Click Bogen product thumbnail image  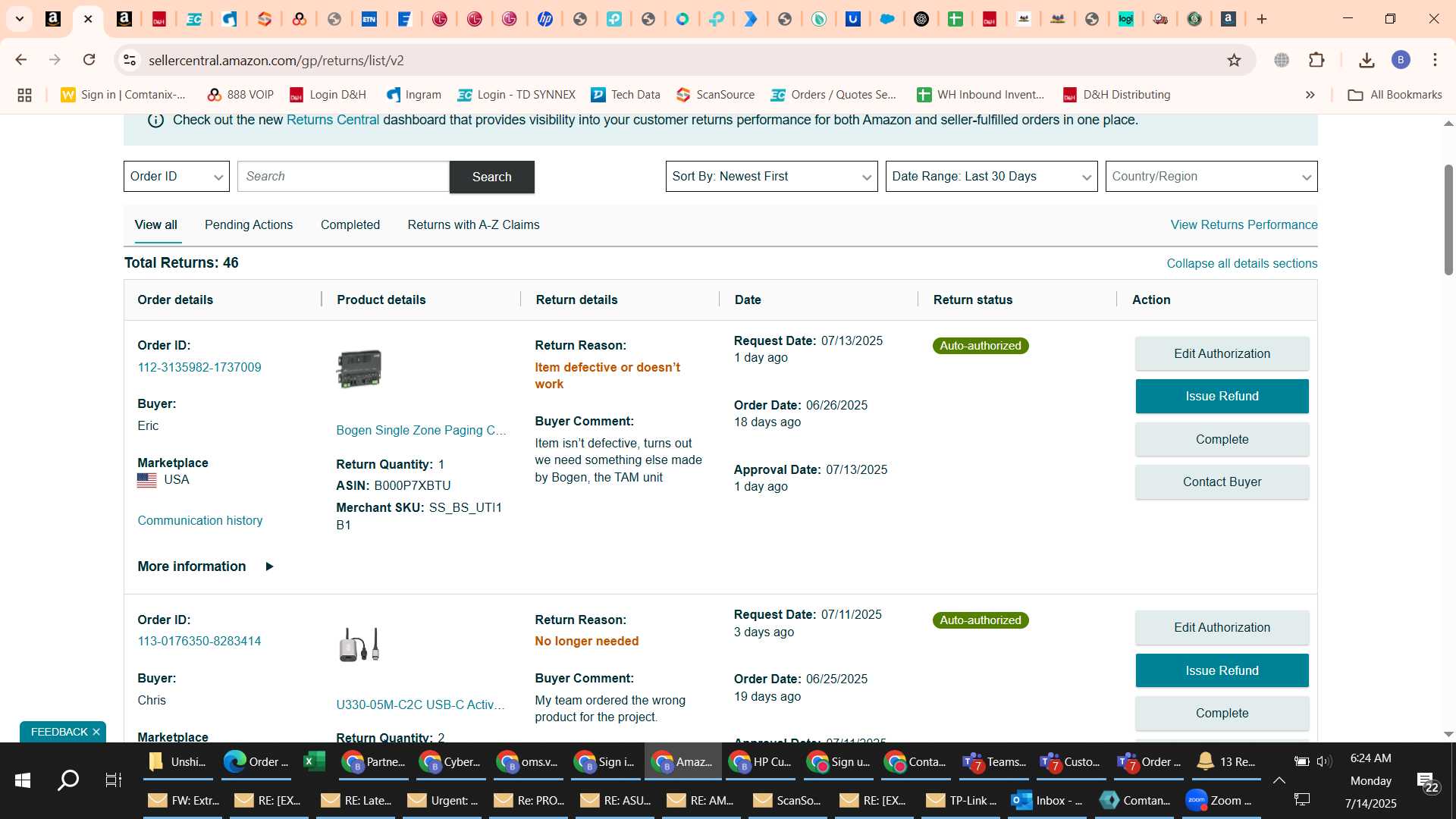[x=359, y=369]
